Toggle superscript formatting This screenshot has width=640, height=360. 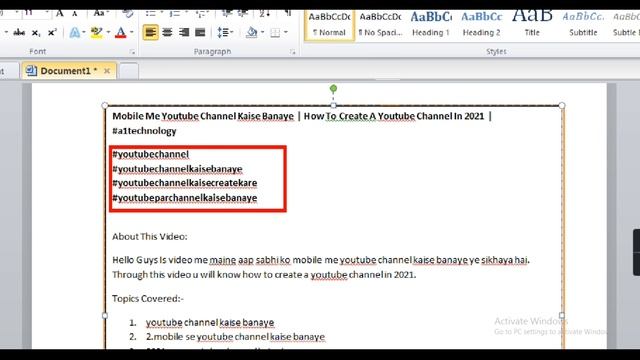52,32
